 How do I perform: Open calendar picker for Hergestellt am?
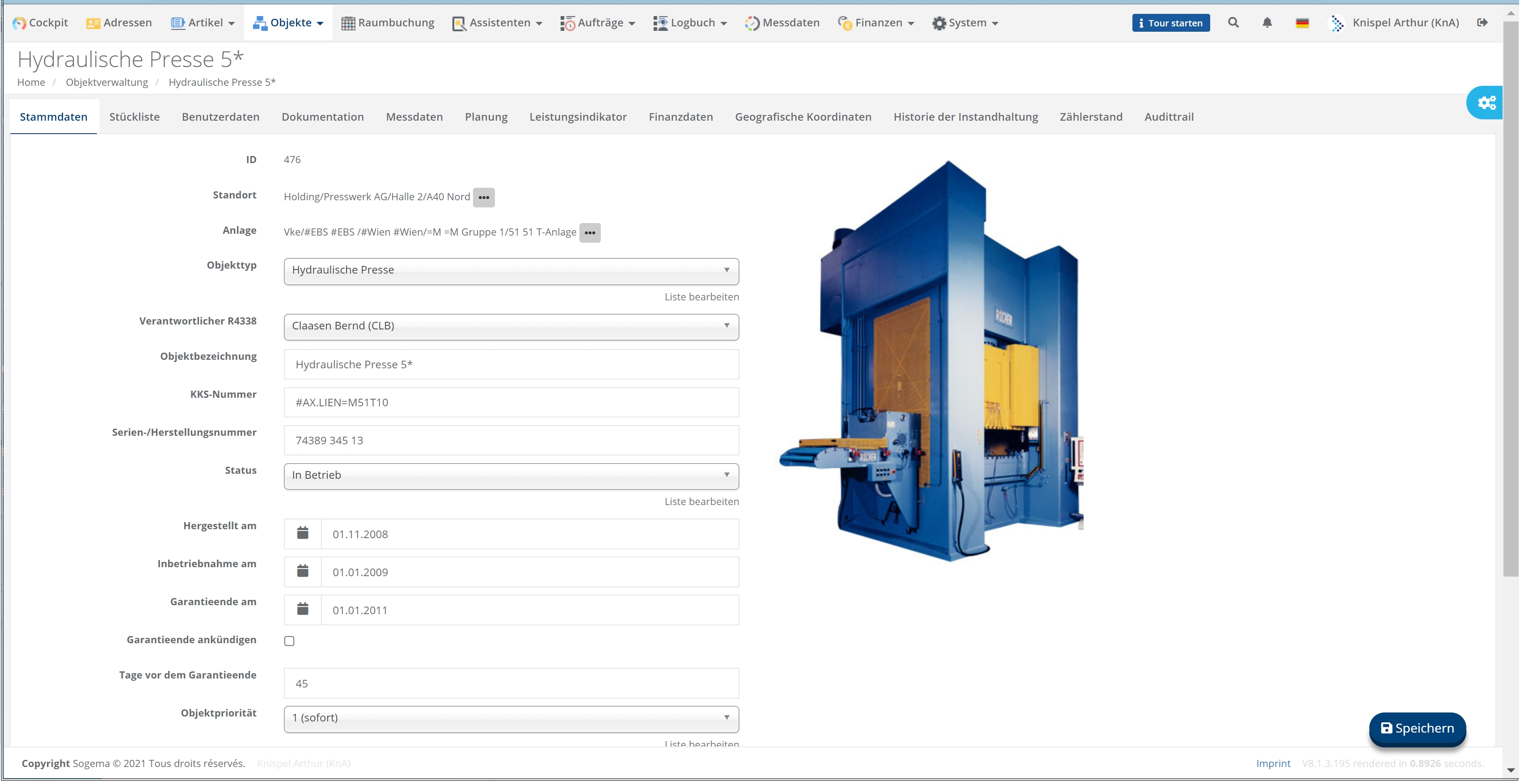pyautogui.click(x=303, y=534)
